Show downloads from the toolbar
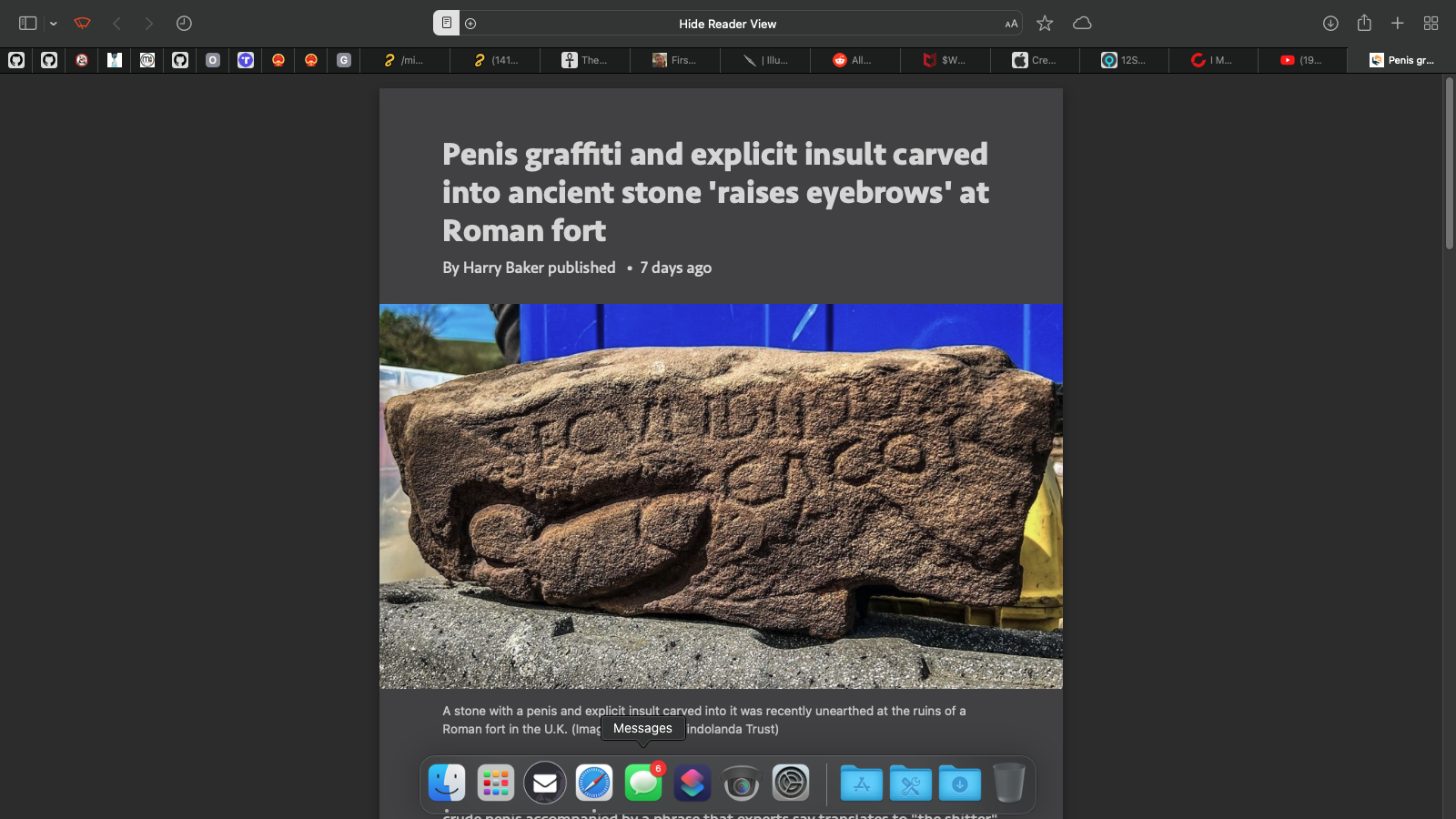This screenshot has height=819, width=1456. 1330,24
